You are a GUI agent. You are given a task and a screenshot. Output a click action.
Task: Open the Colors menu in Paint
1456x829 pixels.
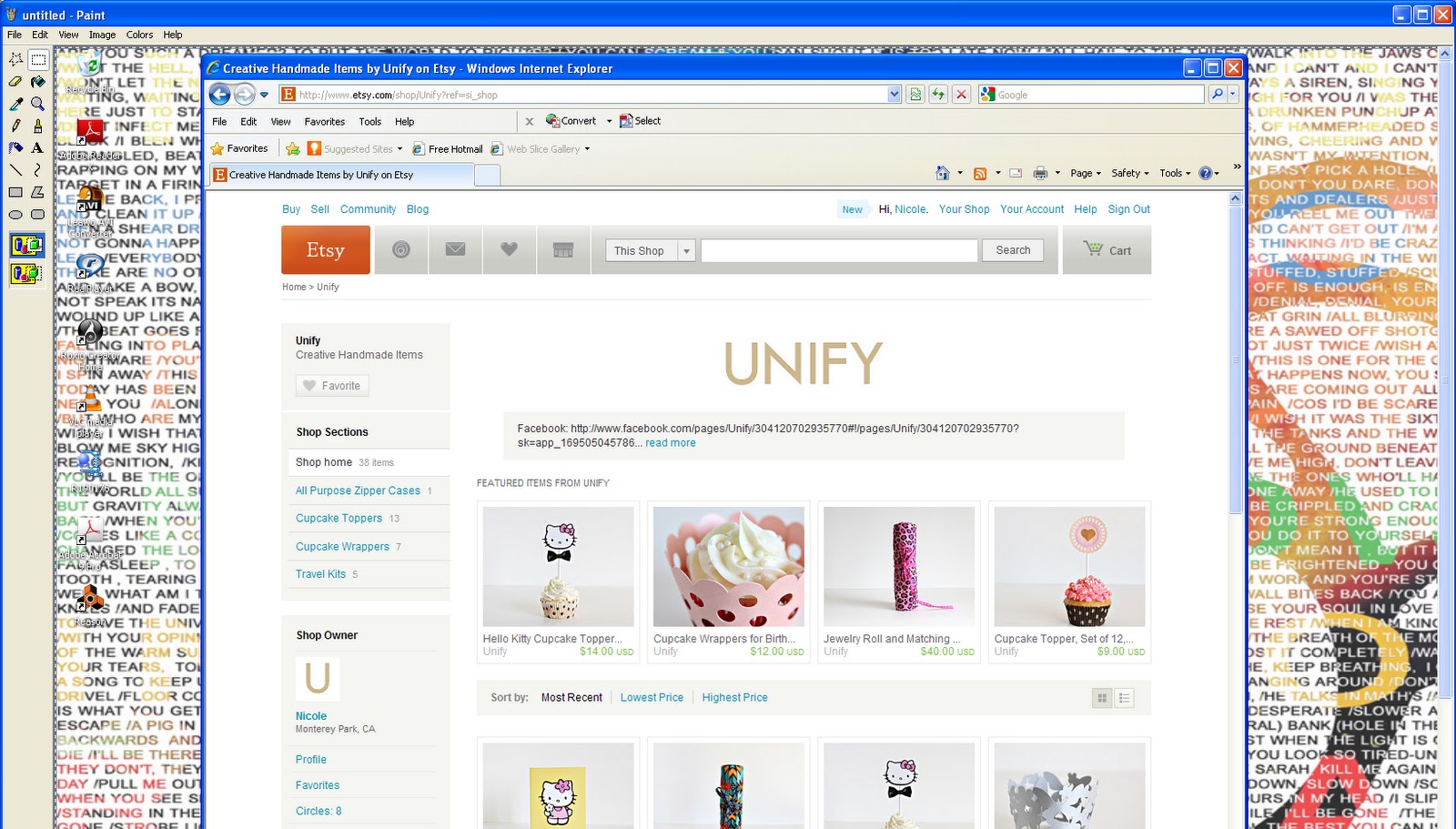pyautogui.click(x=139, y=35)
